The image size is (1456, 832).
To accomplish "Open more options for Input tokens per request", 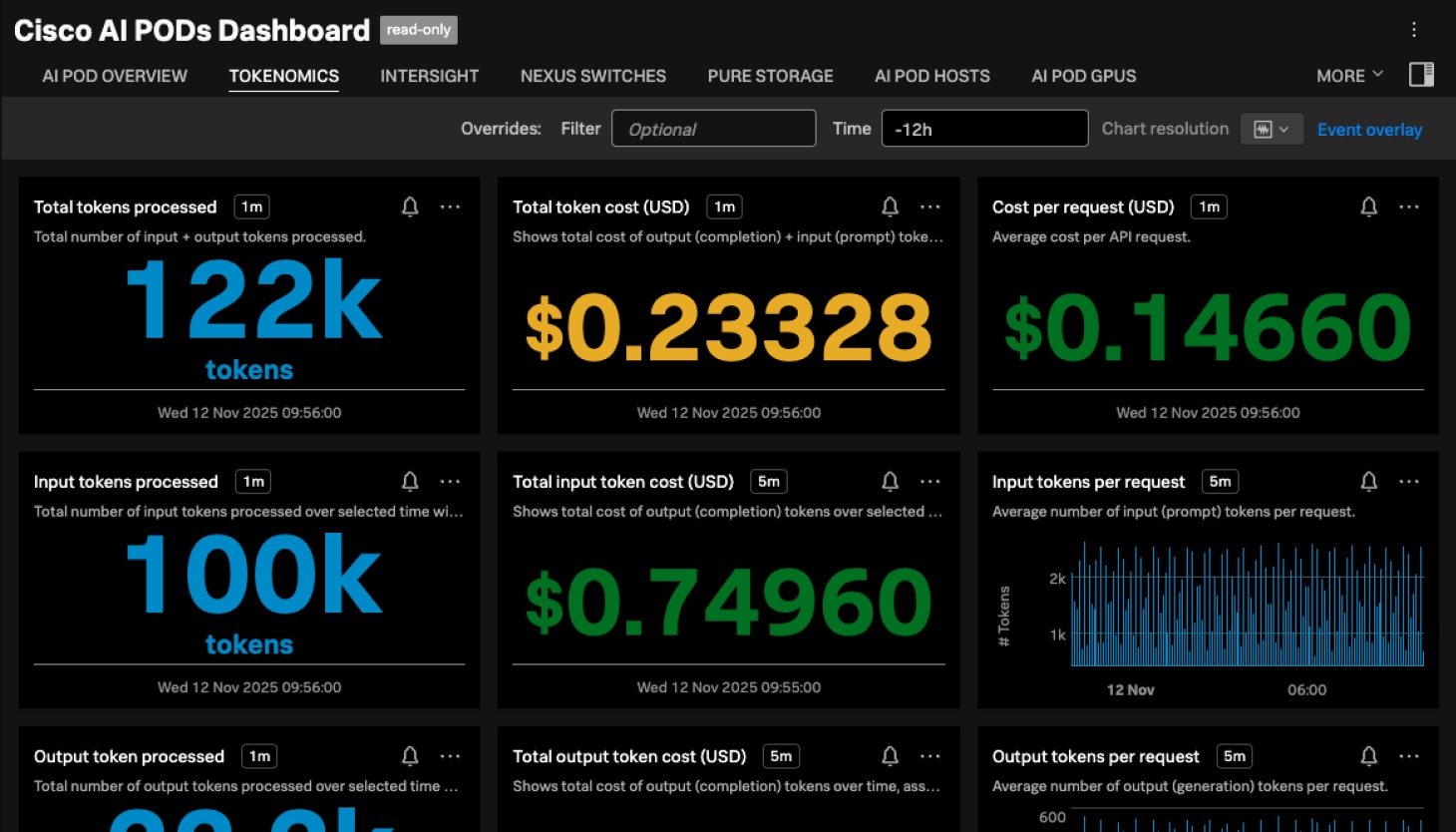I will pos(1409,482).
